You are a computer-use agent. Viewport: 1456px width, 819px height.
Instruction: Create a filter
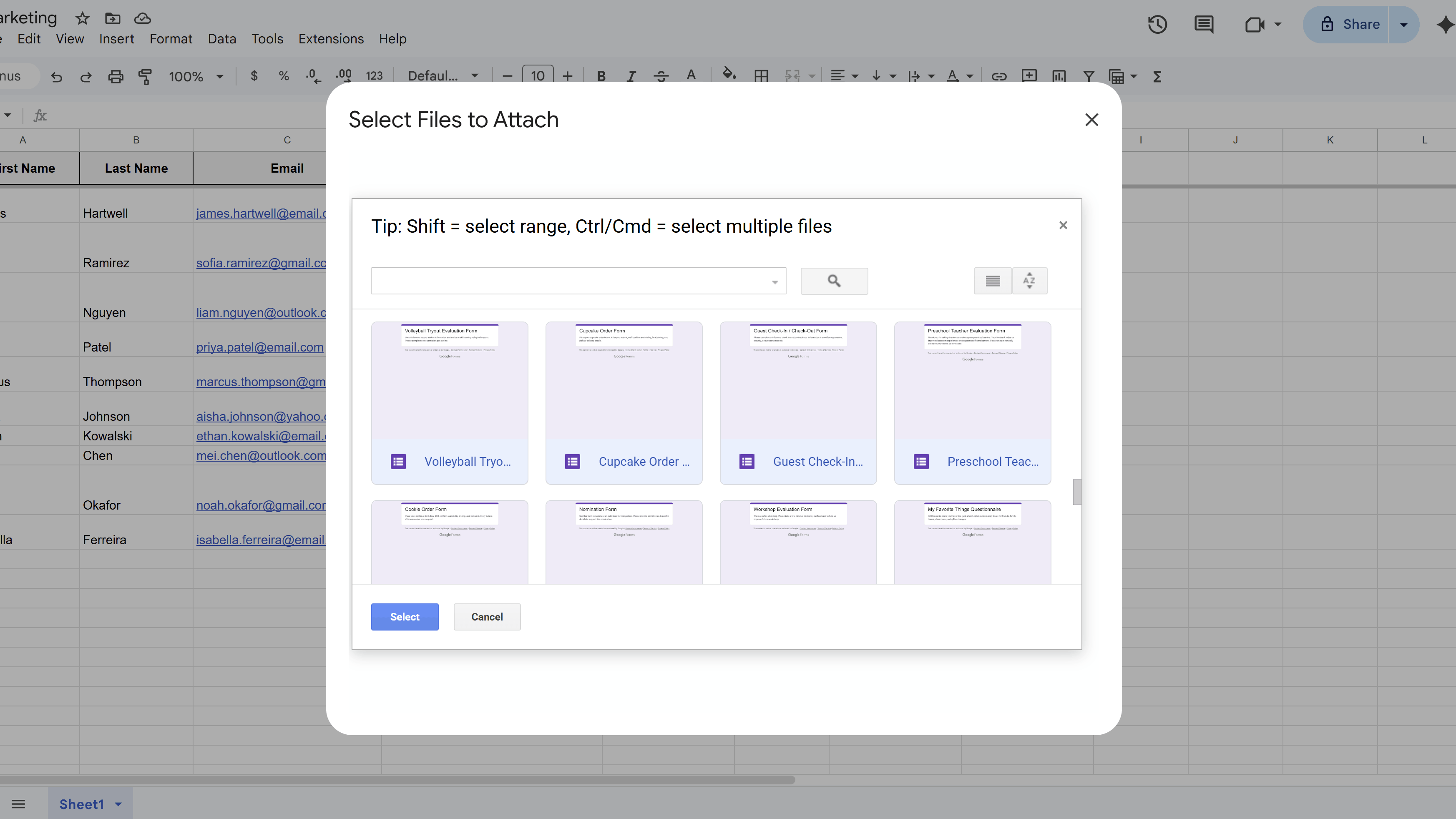(1089, 76)
